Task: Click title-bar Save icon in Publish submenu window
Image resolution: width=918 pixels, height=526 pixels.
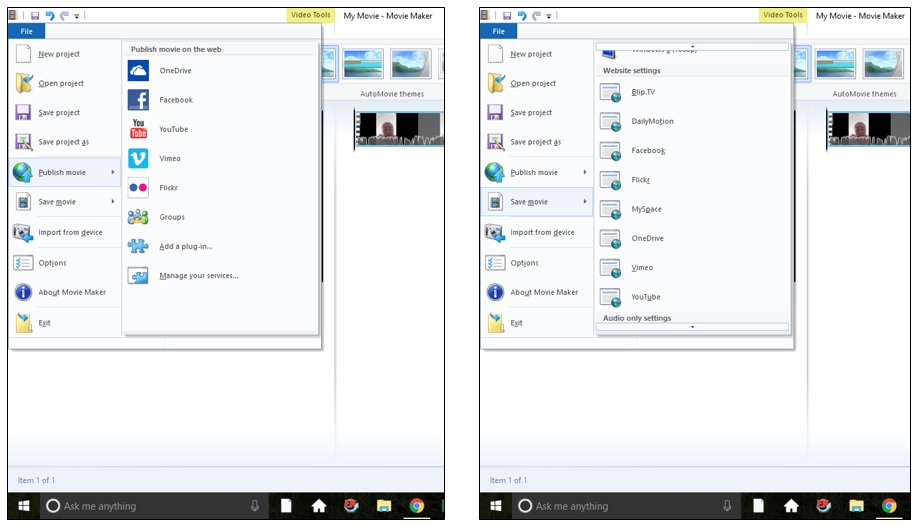Action: [35, 16]
